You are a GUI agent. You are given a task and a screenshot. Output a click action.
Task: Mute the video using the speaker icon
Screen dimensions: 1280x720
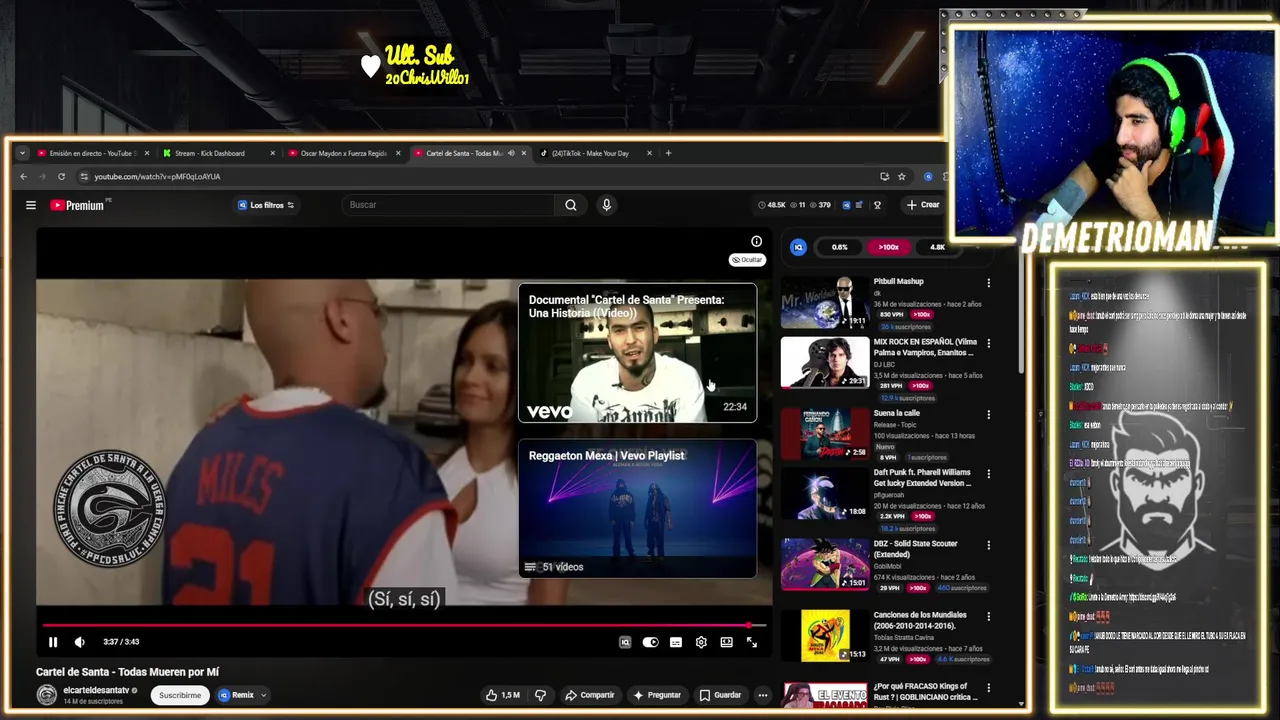[x=80, y=642]
